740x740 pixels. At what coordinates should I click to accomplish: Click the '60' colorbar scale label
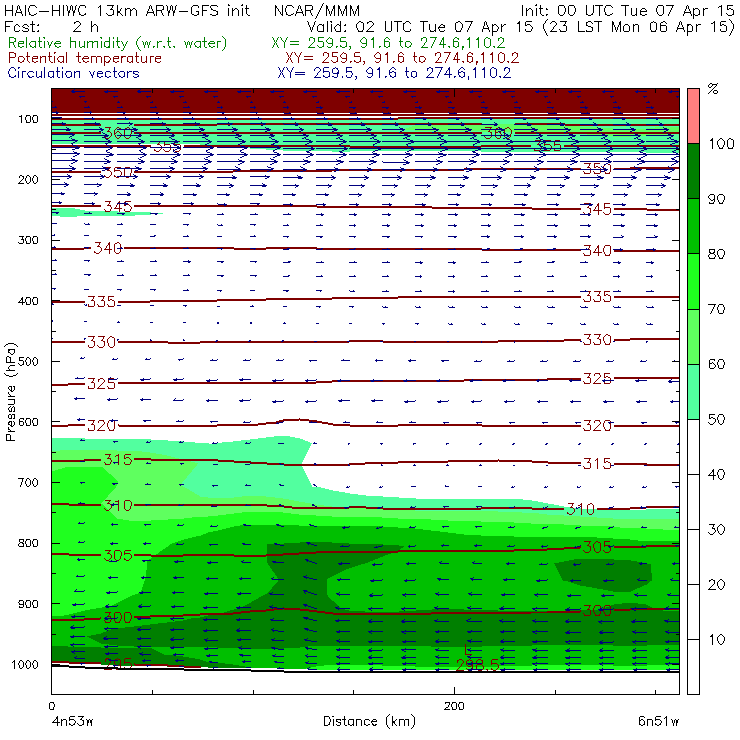coord(716,364)
